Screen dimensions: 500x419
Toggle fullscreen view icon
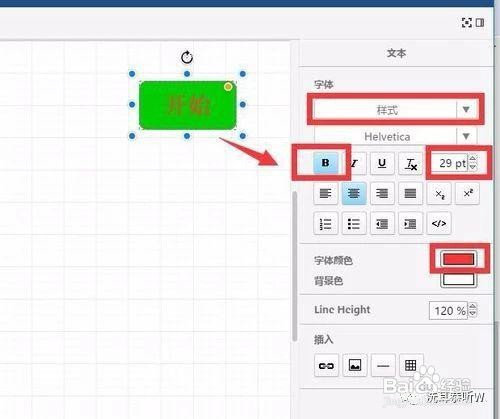466,23
